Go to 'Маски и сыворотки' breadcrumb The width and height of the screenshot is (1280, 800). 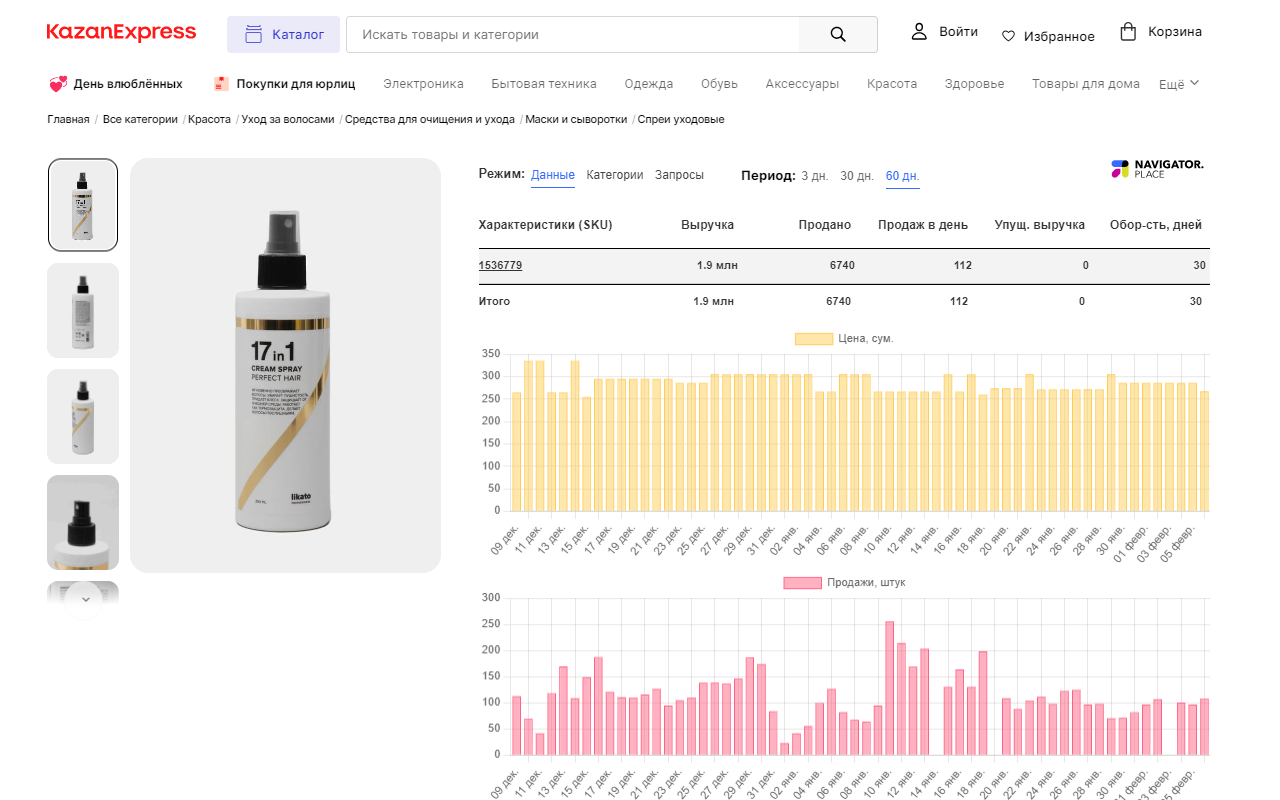[576, 119]
